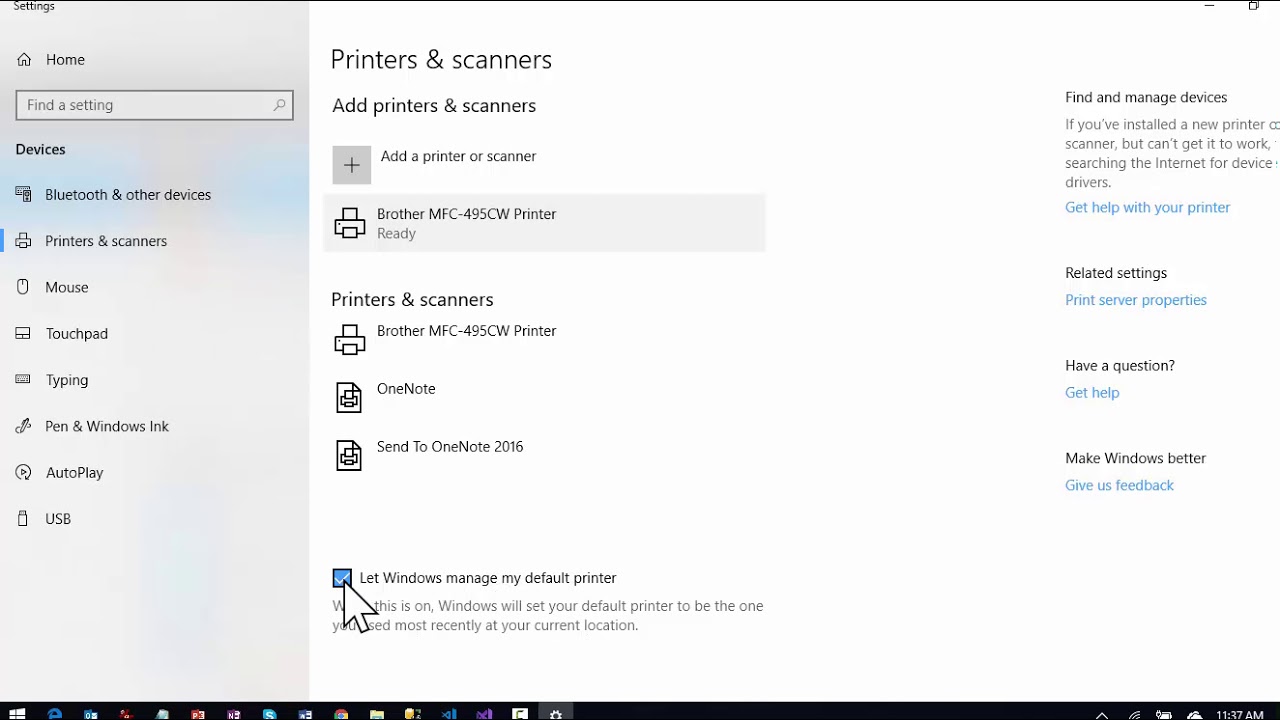
Task: Click the Give us feedback link
Action: click(1119, 486)
